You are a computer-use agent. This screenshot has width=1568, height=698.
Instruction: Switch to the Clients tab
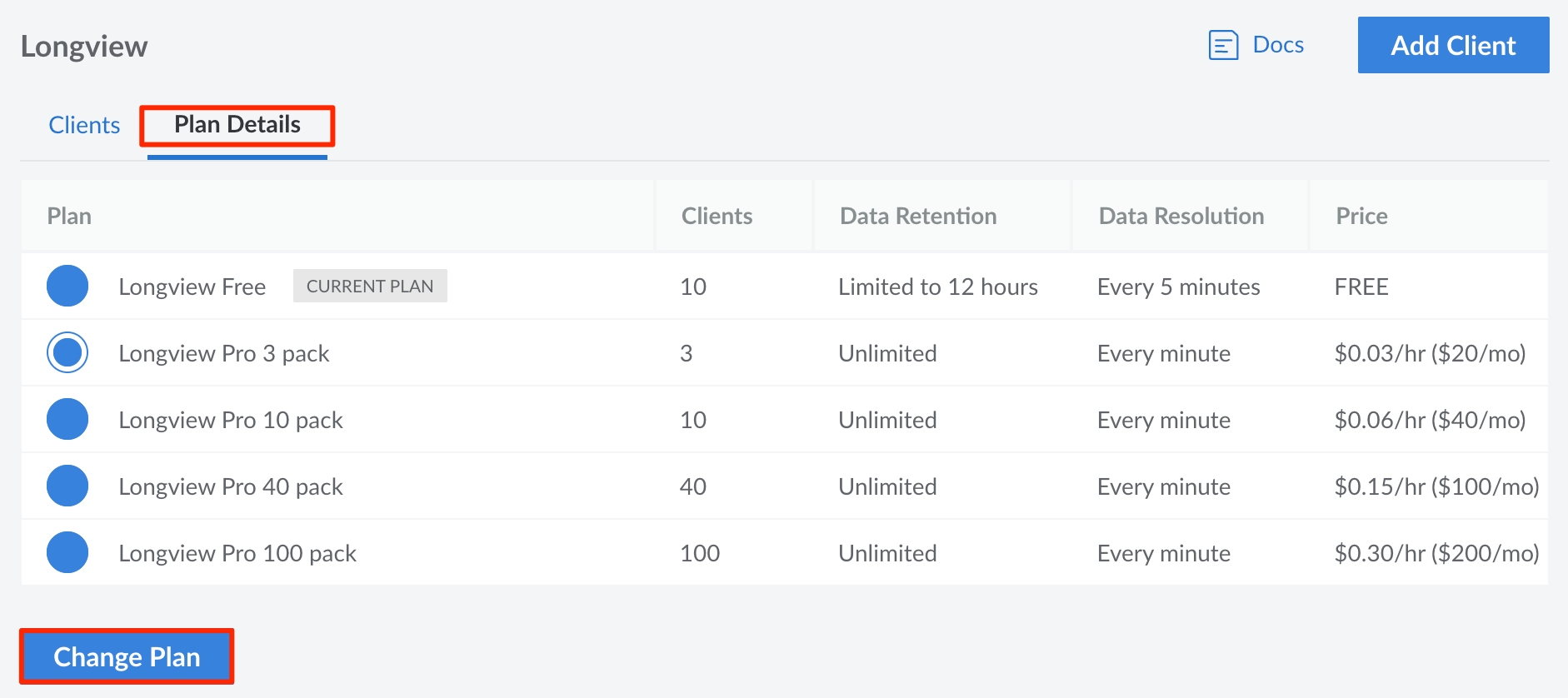[84, 125]
